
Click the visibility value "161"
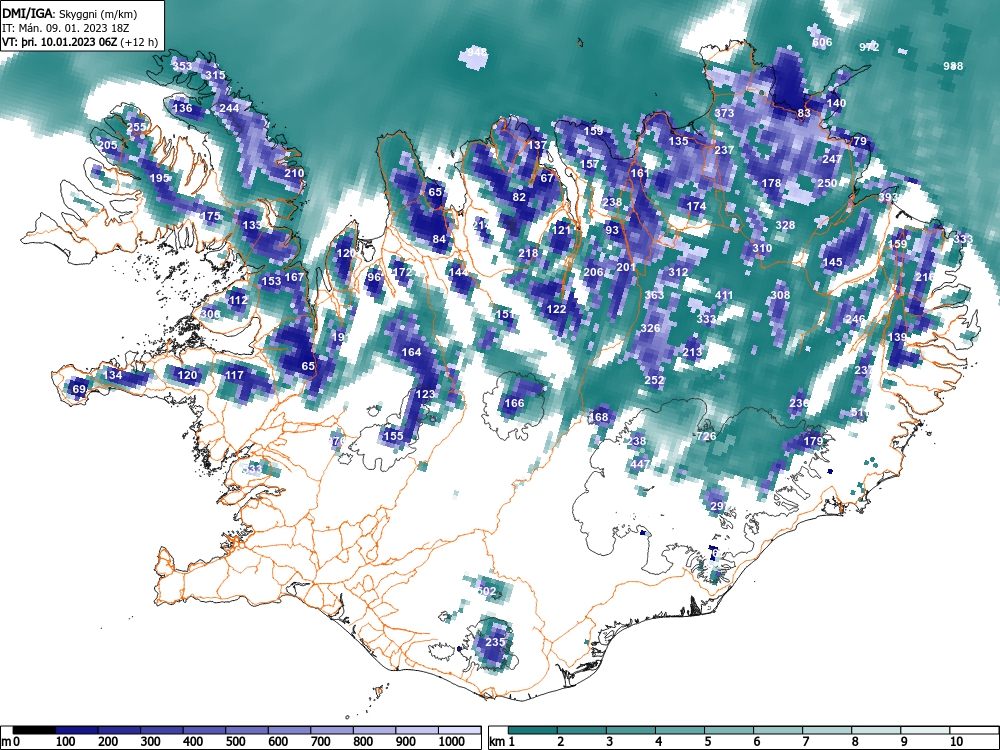click(639, 173)
